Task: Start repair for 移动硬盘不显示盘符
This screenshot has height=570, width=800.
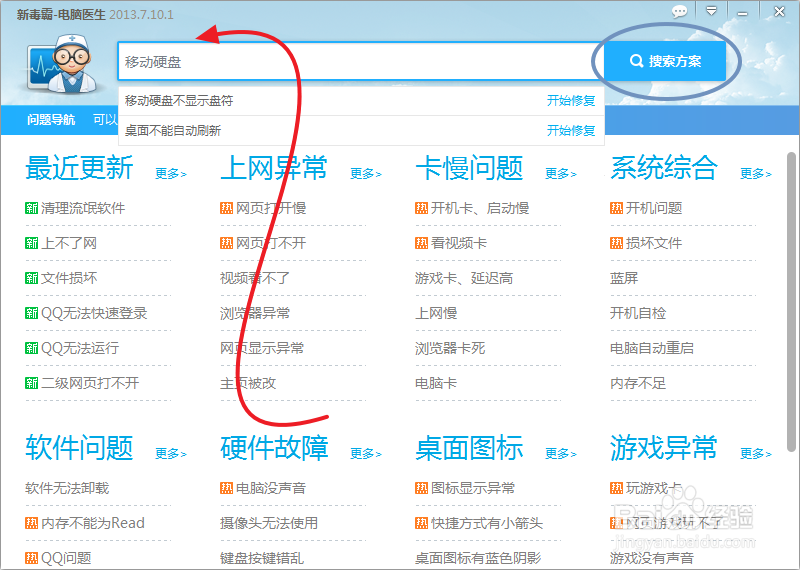Action: tap(571, 101)
